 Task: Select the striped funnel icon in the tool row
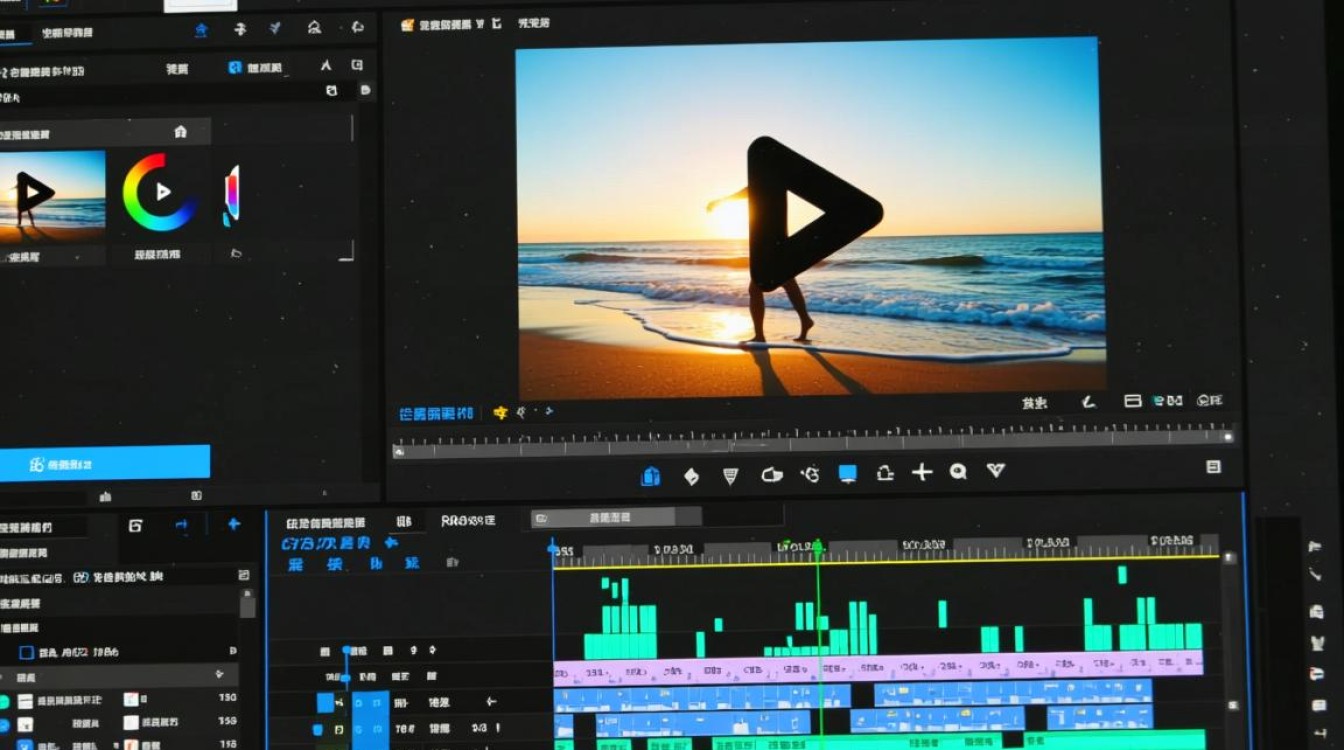click(x=730, y=476)
